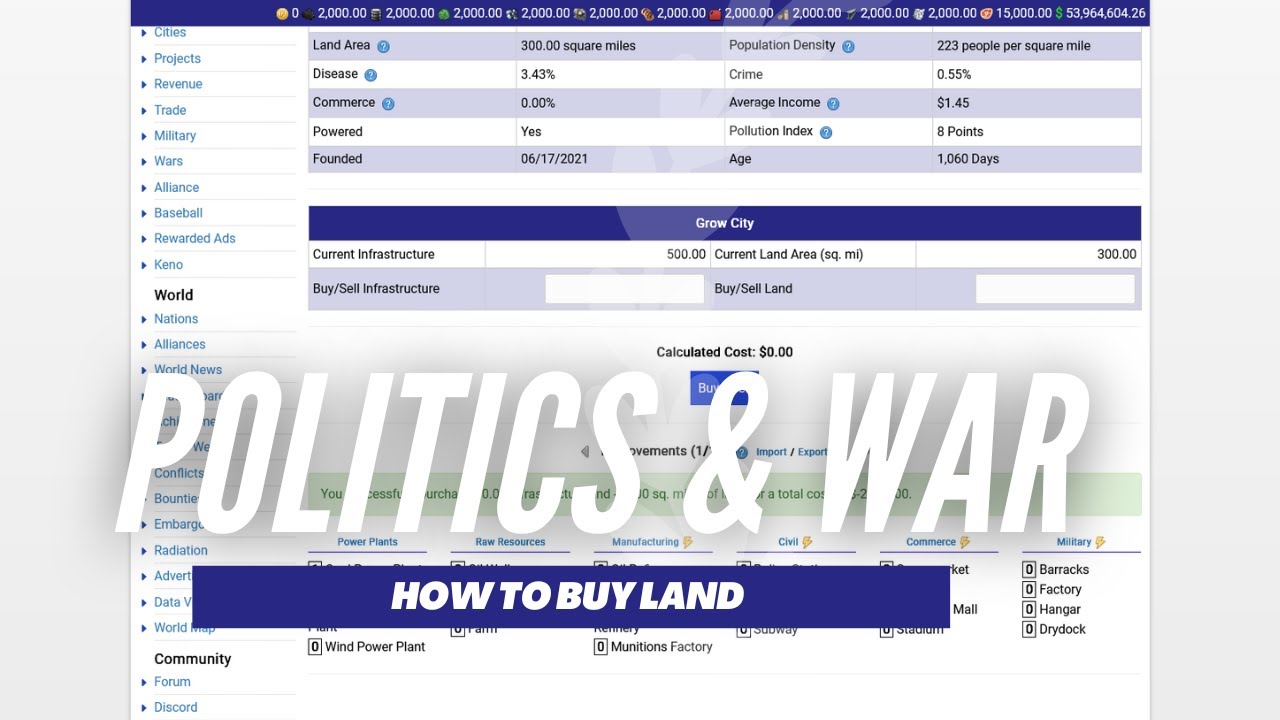Click the red gasoline can icon
The height and width of the screenshot is (720, 1280).
point(715,13)
